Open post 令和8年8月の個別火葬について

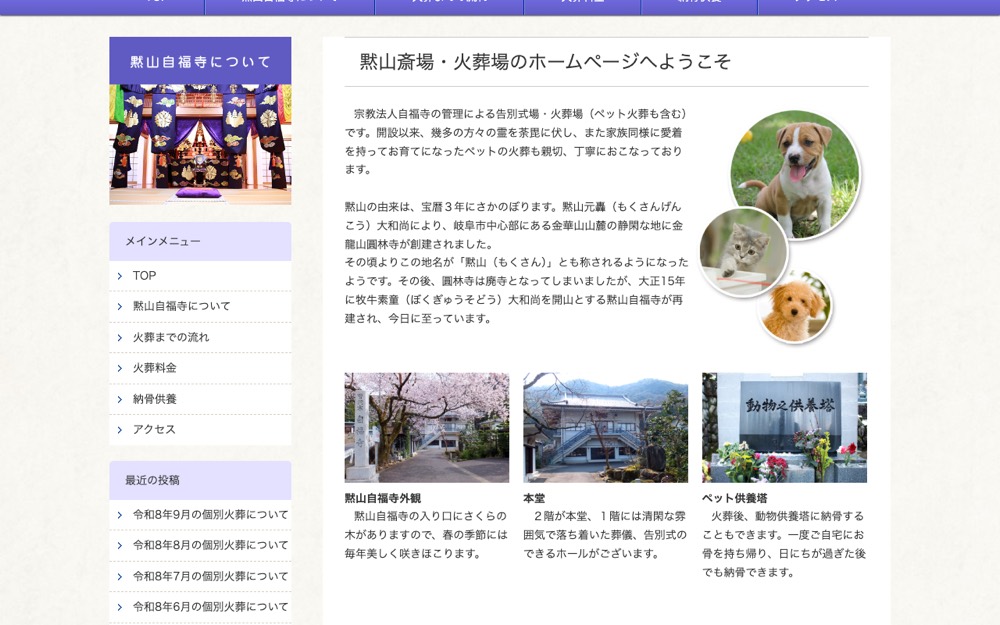[210, 545]
